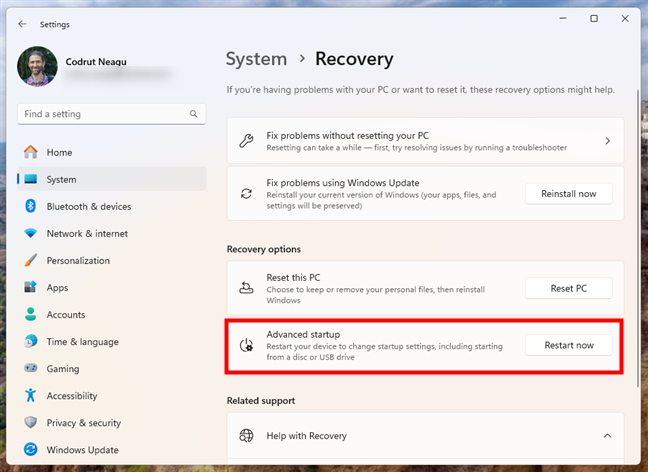Click the Home house icon
This screenshot has height=472, width=648.
coord(31,152)
